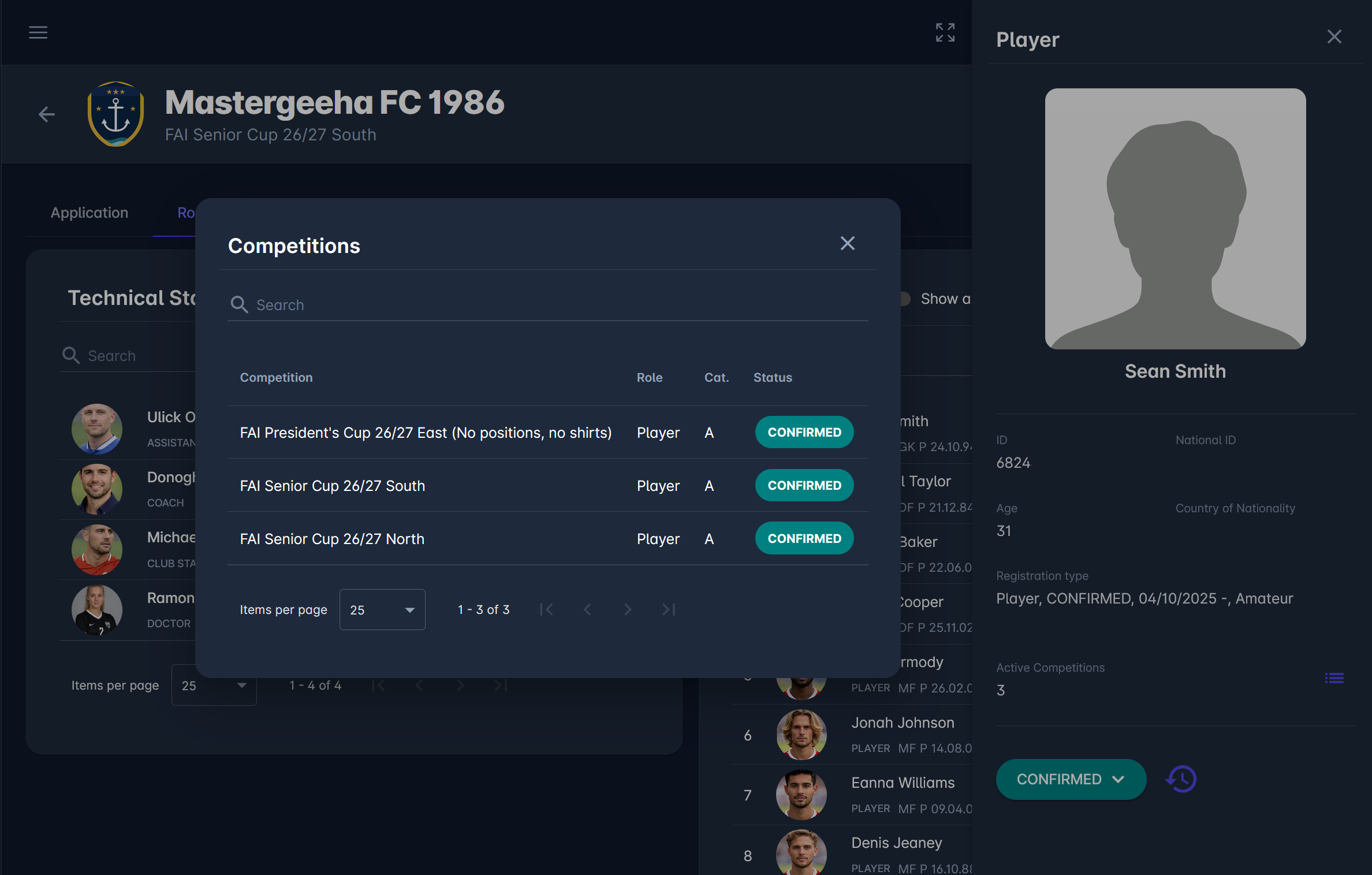
Task: Close the Player side panel
Action: coord(1334,37)
